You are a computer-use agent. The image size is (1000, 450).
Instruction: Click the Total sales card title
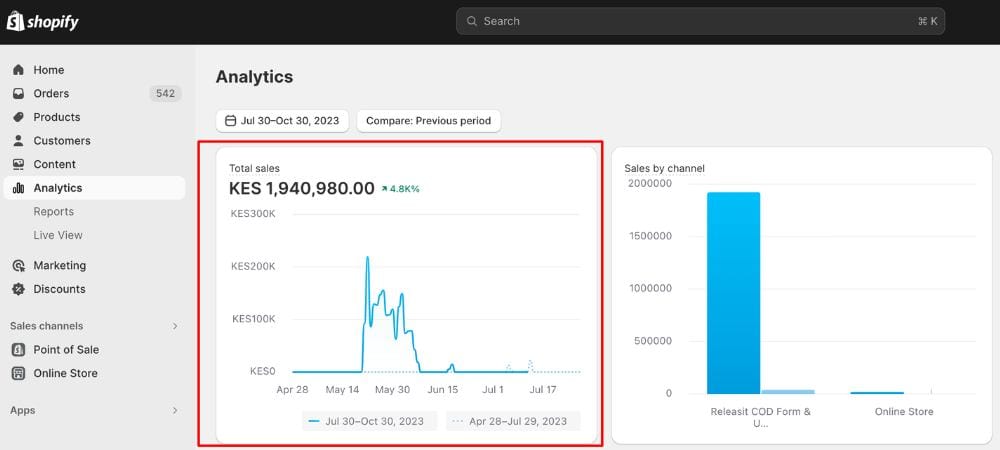tap(254, 169)
